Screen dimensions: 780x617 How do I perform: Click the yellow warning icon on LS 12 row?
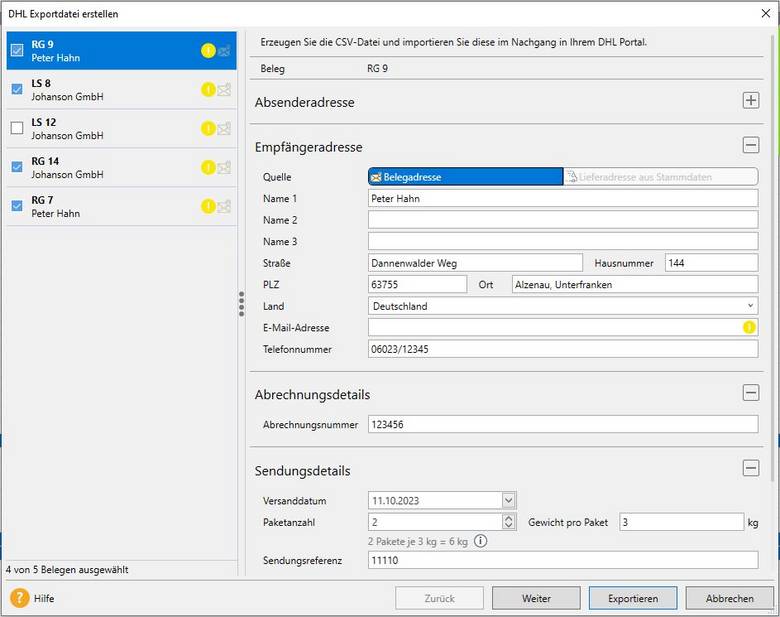208,128
